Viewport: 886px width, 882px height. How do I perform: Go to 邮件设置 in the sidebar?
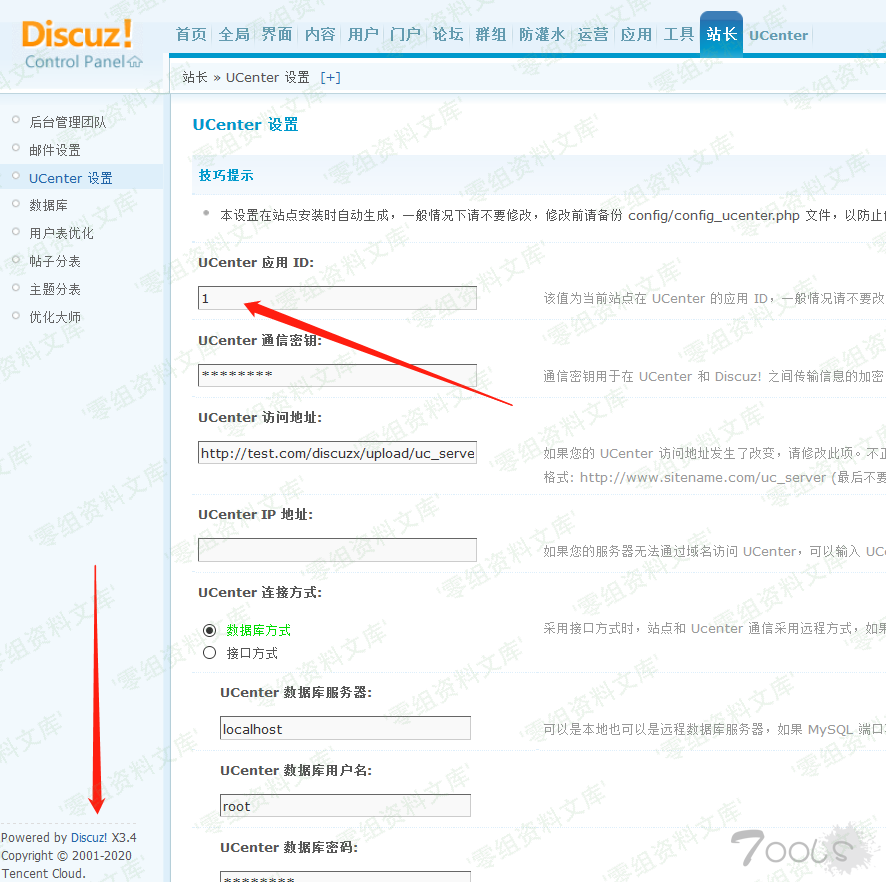point(55,150)
